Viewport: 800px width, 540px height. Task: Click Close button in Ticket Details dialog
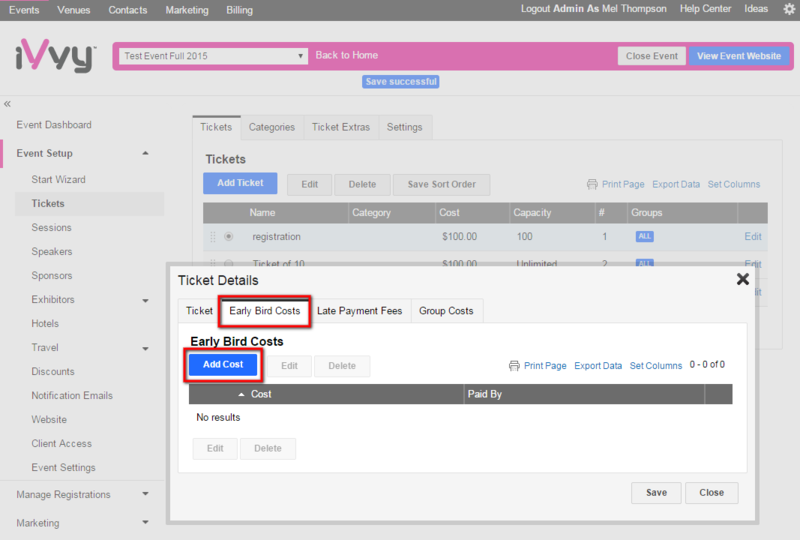point(711,493)
